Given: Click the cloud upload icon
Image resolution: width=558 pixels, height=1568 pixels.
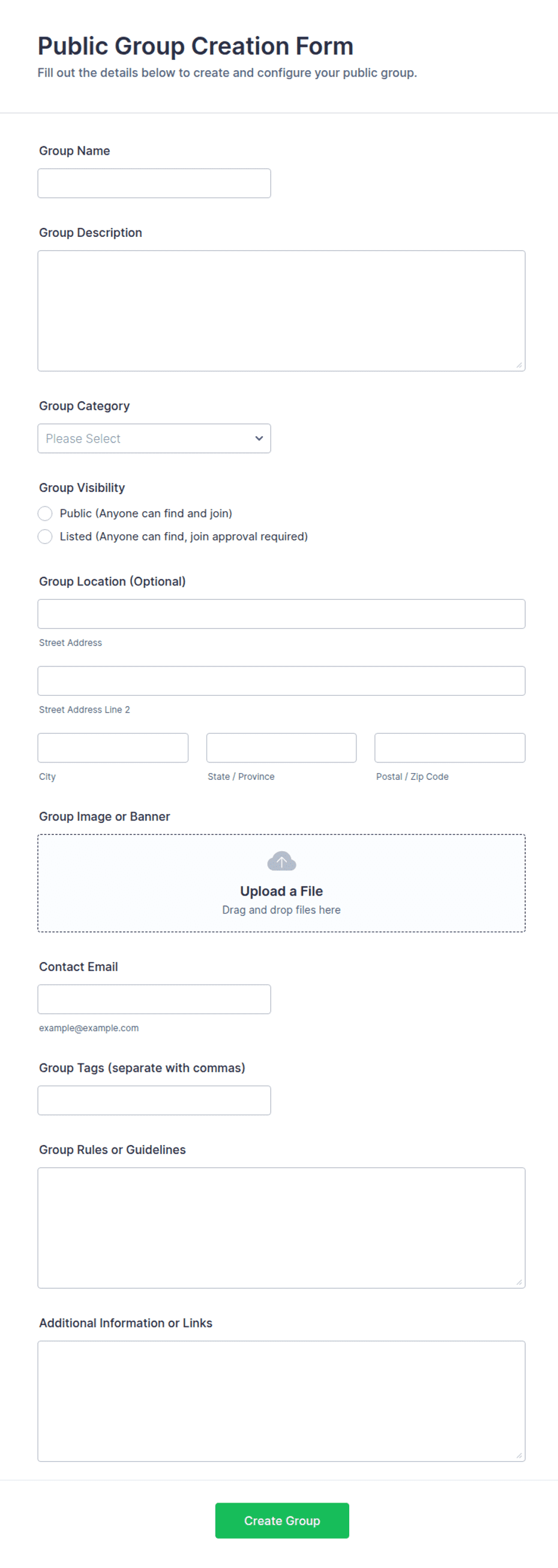Looking at the screenshot, I should [x=281, y=861].
